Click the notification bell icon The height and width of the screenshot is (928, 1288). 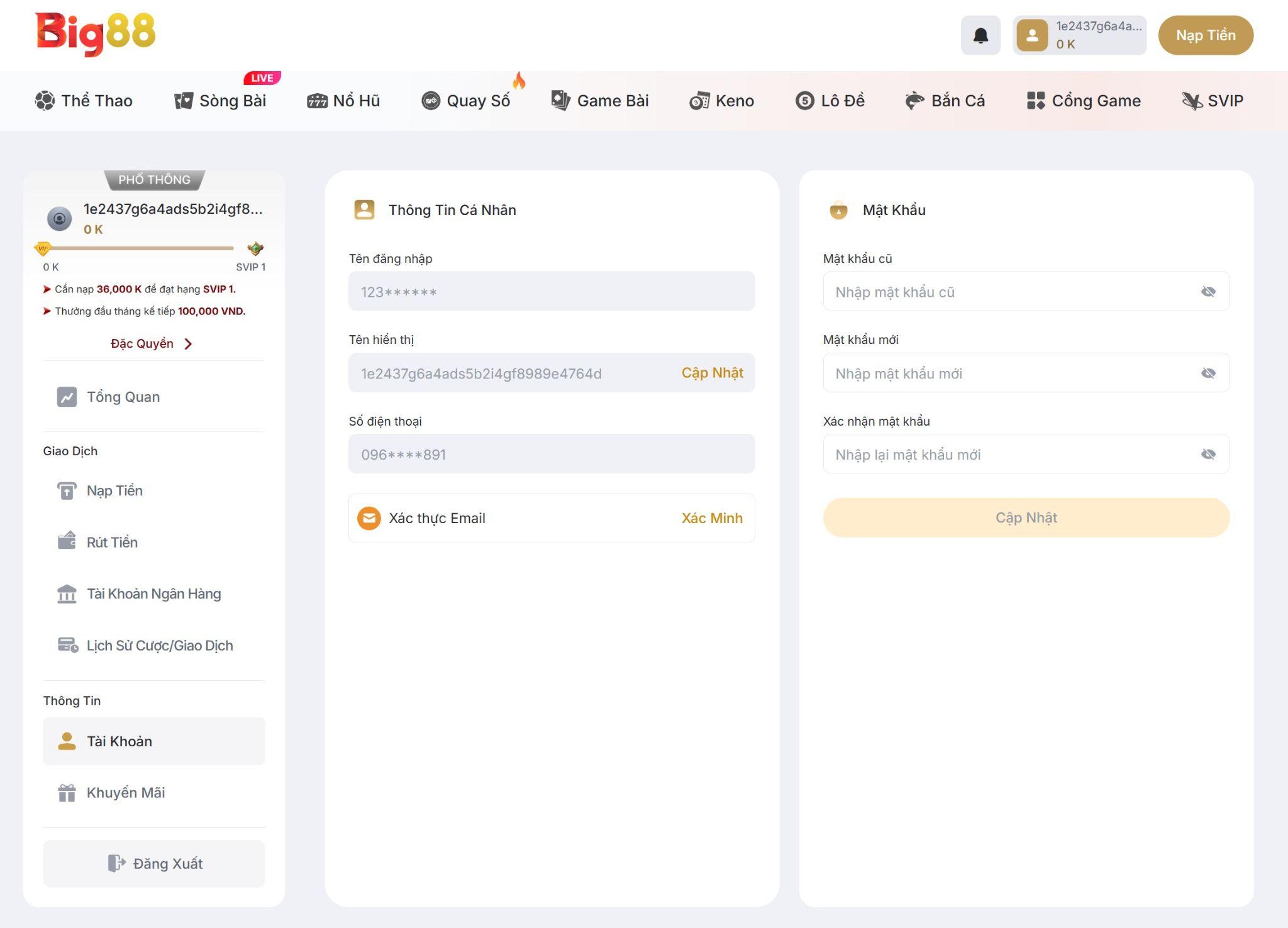coord(980,35)
